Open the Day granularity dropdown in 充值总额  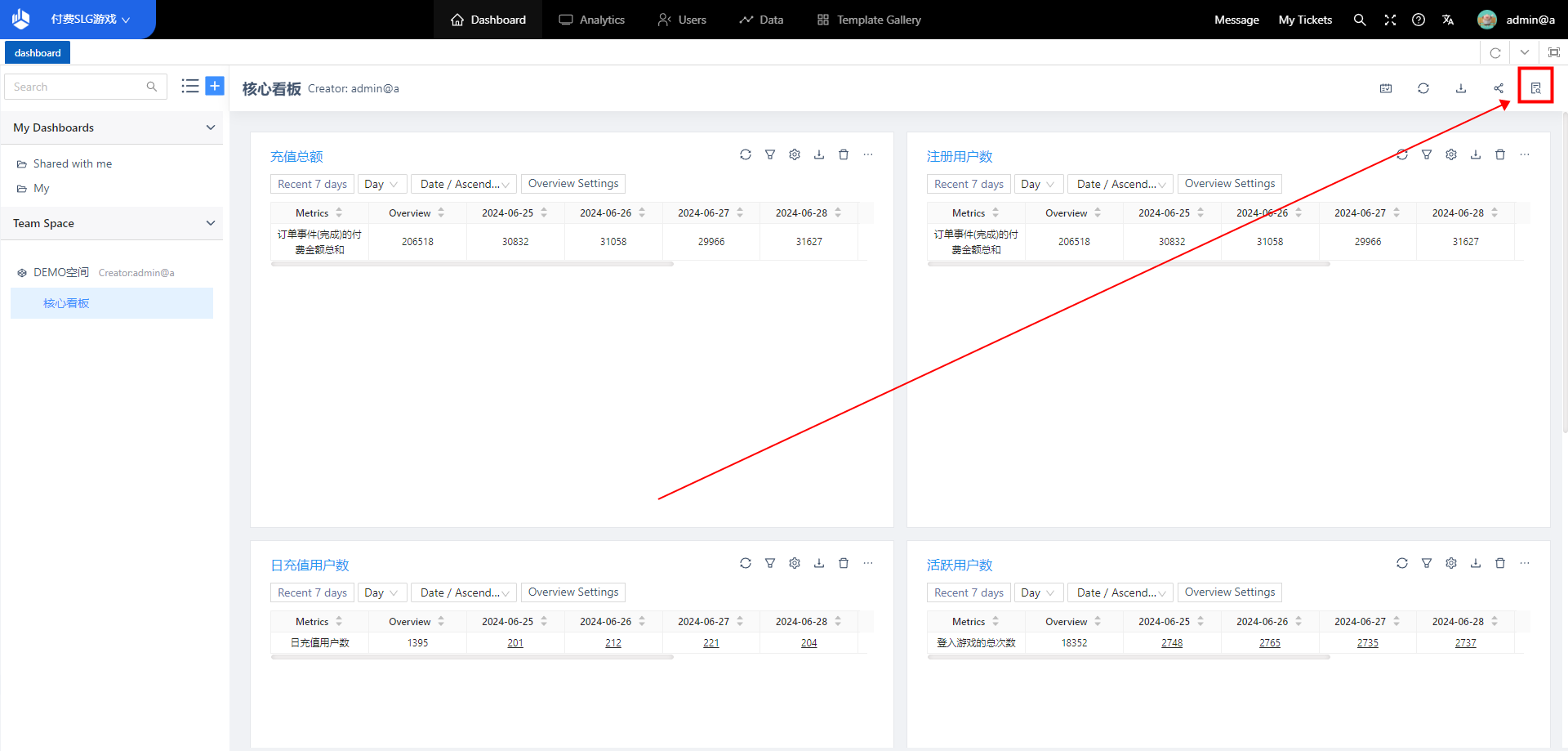tap(381, 184)
